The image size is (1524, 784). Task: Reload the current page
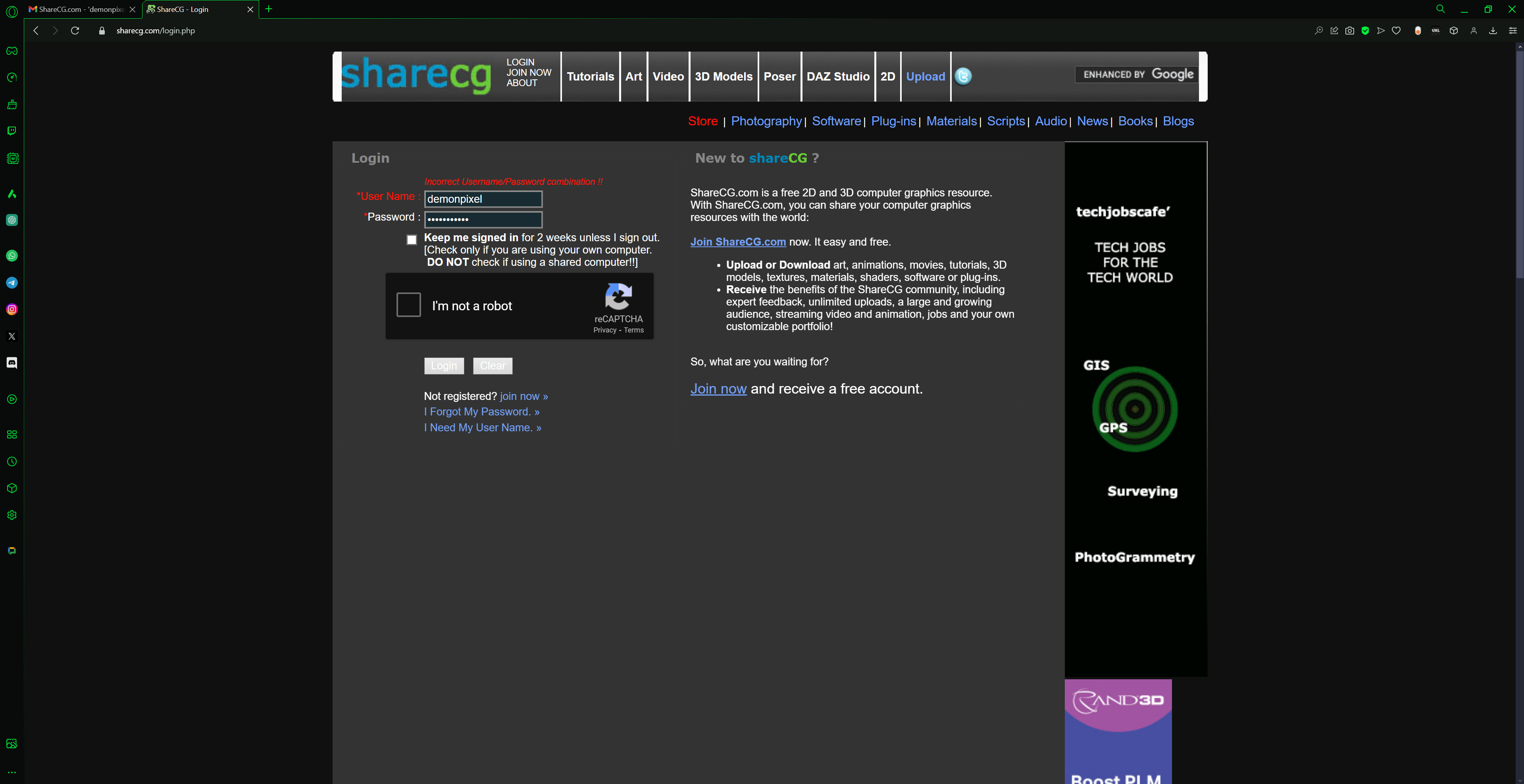point(75,31)
